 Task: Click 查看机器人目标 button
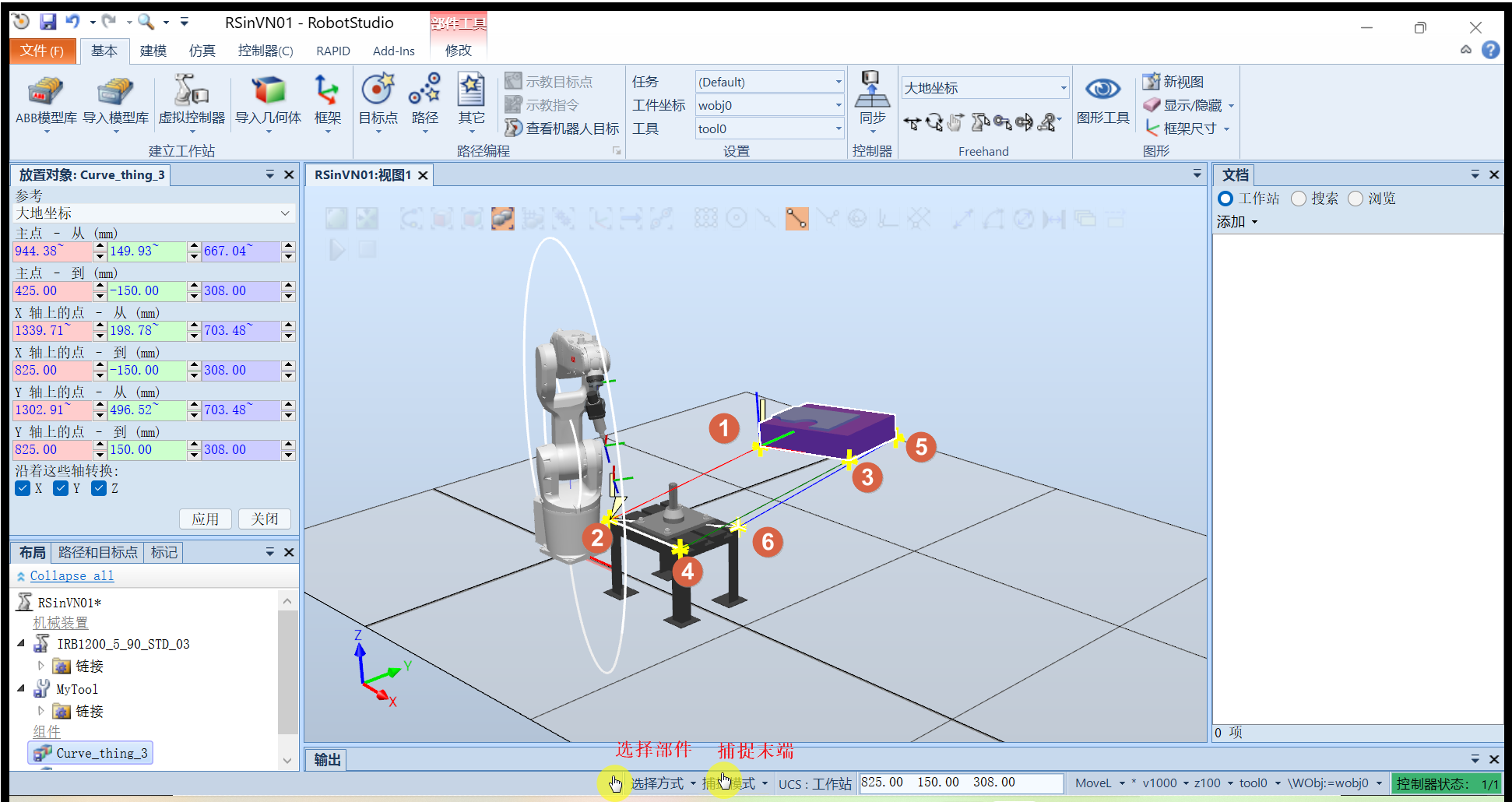tap(562, 128)
